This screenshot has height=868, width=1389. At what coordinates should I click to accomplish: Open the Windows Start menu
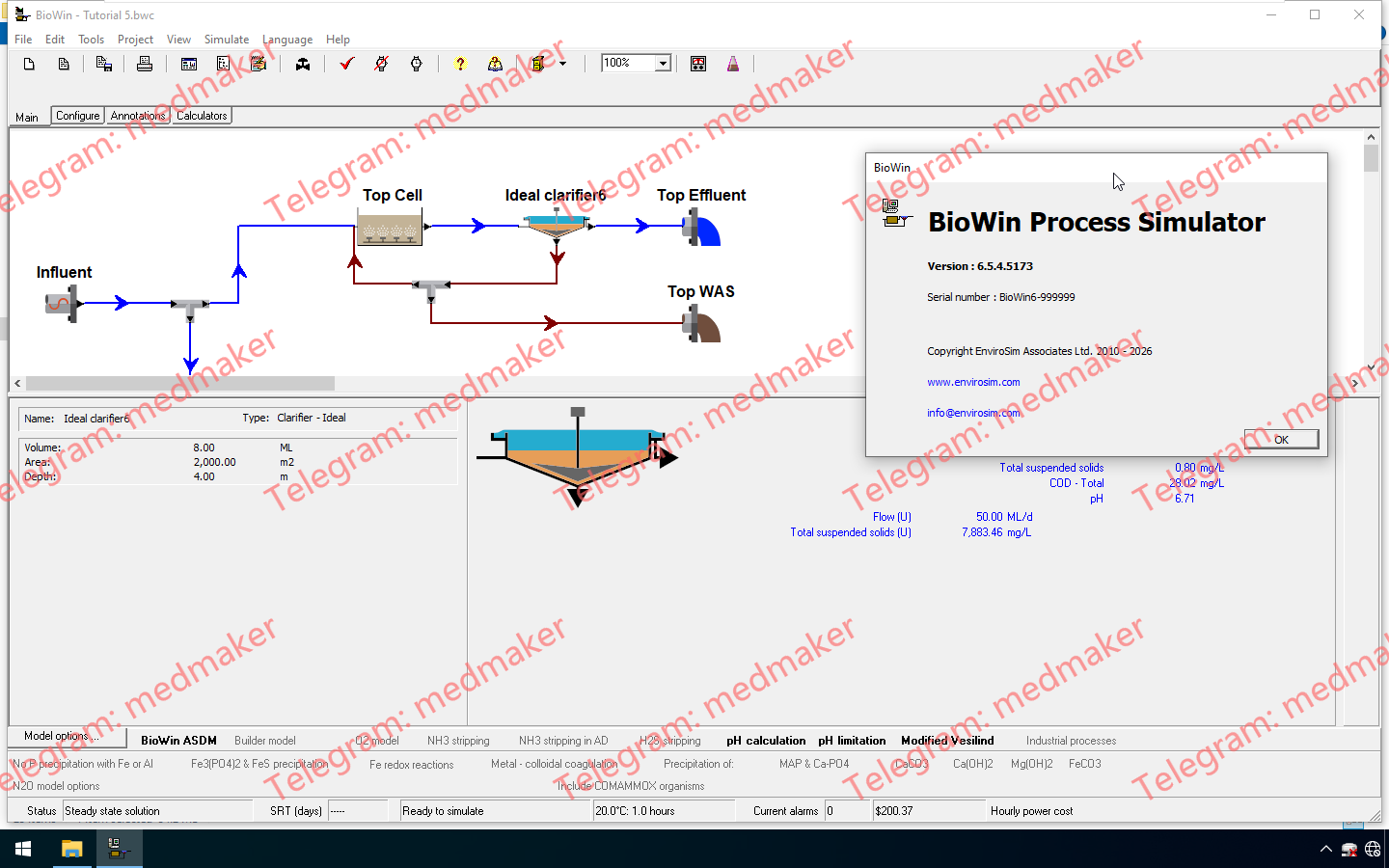[23, 849]
